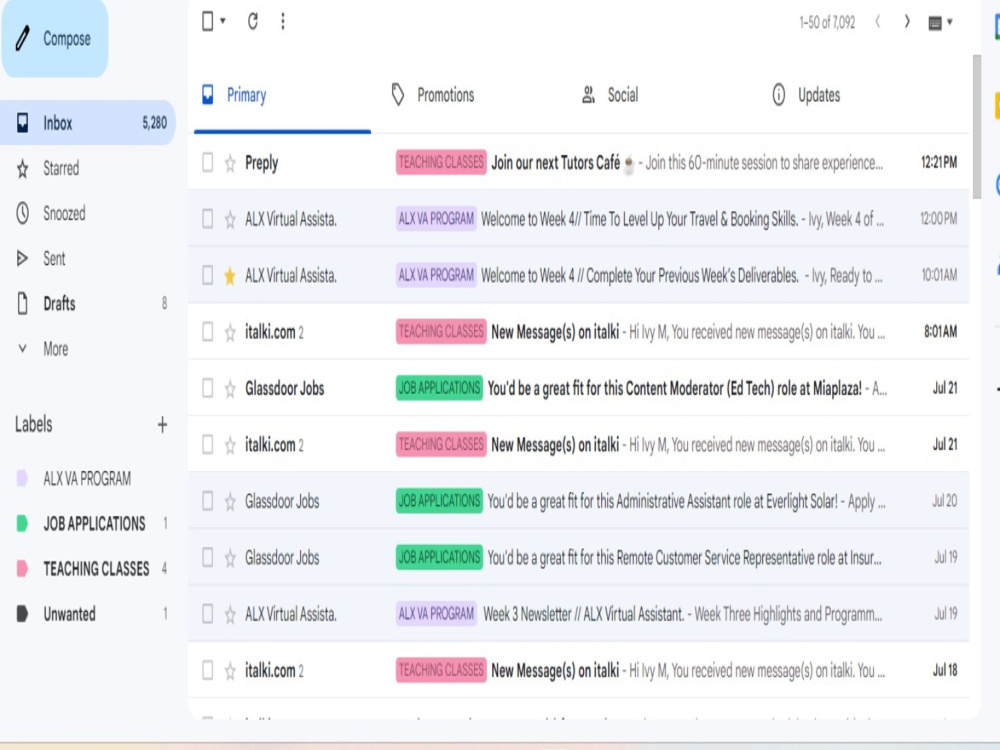Image resolution: width=1000 pixels, height=750 pixels.
Task: Switch to the Primary tab
Action: point(283,95)
